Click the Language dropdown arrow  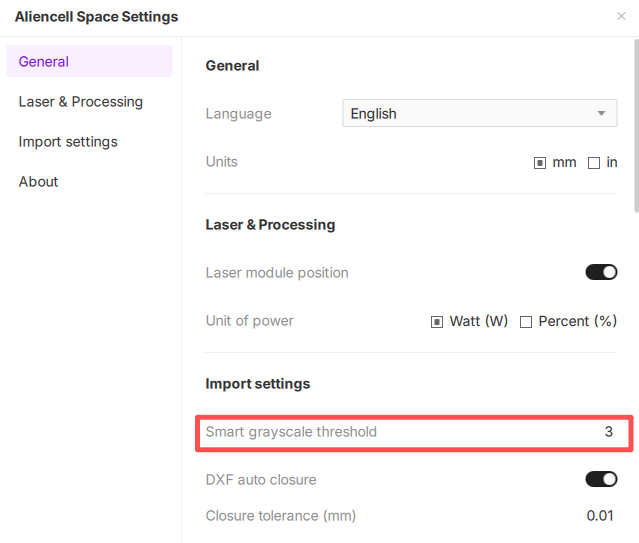pyautogui.click(x=602, y=114)
